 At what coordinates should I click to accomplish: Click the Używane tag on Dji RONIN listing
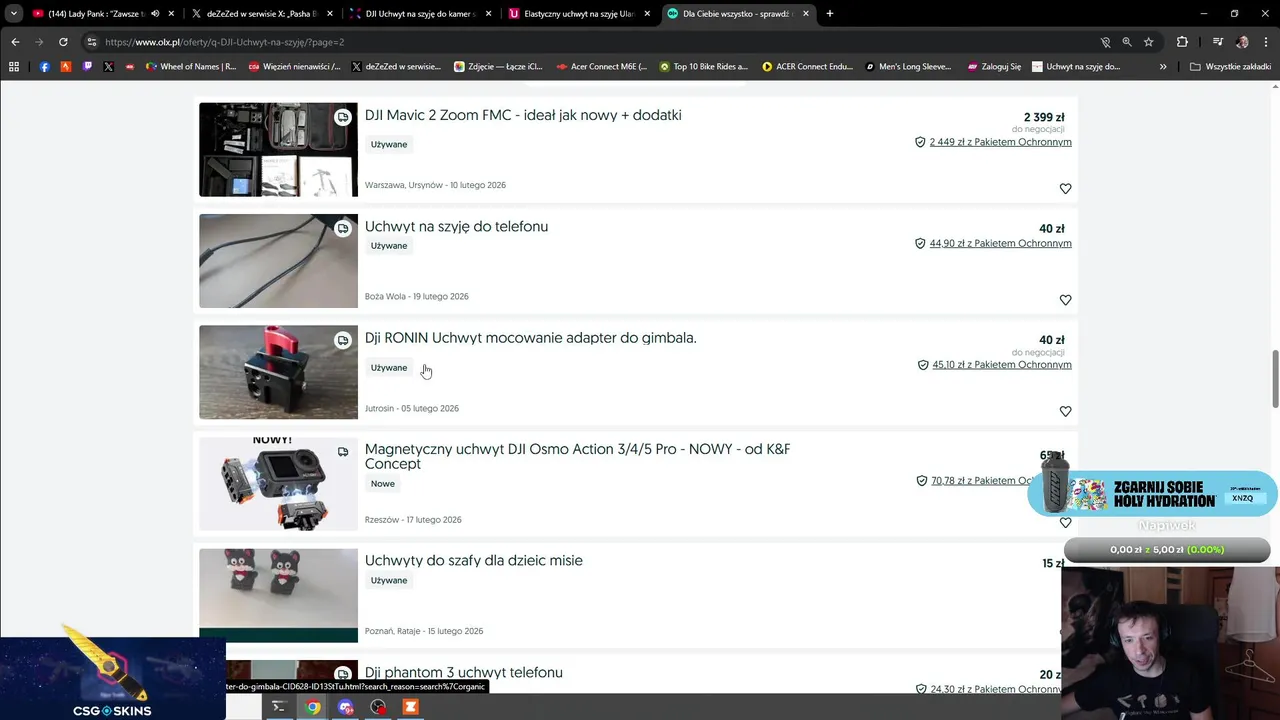click(389, 368)
